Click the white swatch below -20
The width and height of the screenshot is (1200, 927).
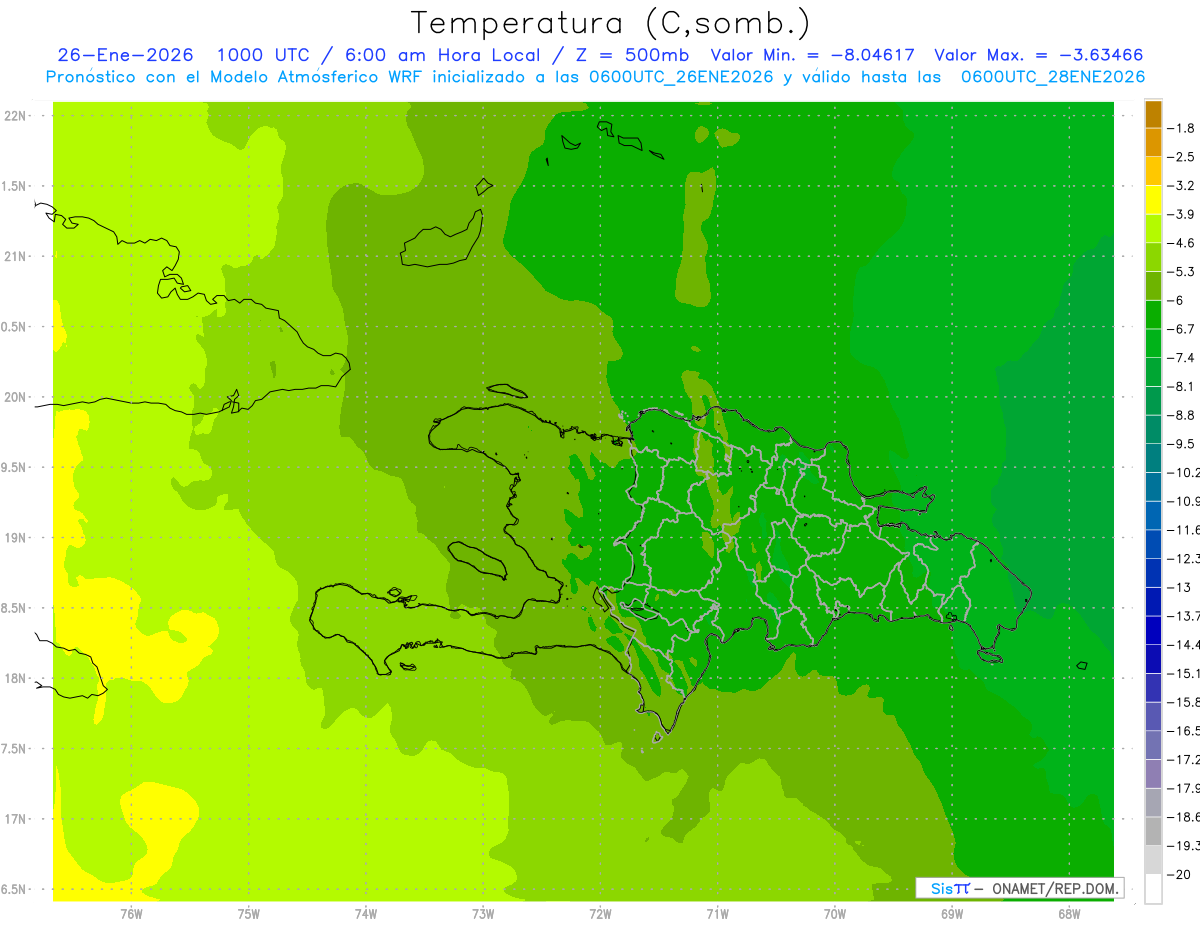1153,889
